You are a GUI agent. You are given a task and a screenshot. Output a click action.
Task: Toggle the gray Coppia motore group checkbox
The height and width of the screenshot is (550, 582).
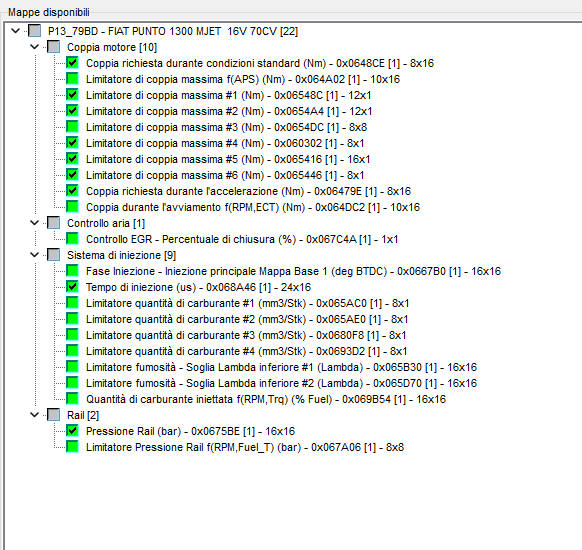click(x=53, y=47)
